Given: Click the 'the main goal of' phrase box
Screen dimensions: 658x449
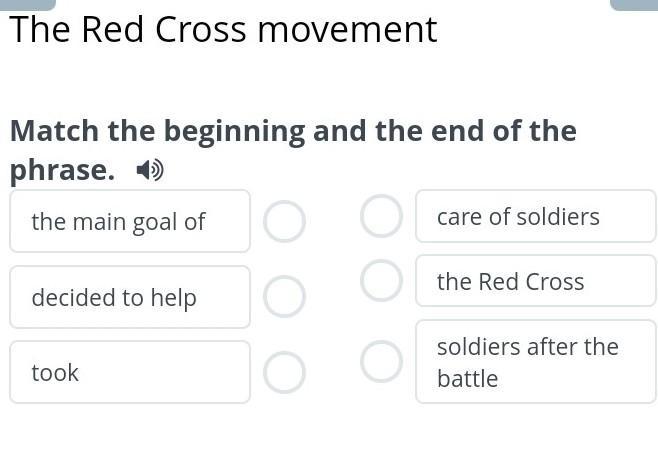Looking at the screenshot, I should click(x=130, y=221).
